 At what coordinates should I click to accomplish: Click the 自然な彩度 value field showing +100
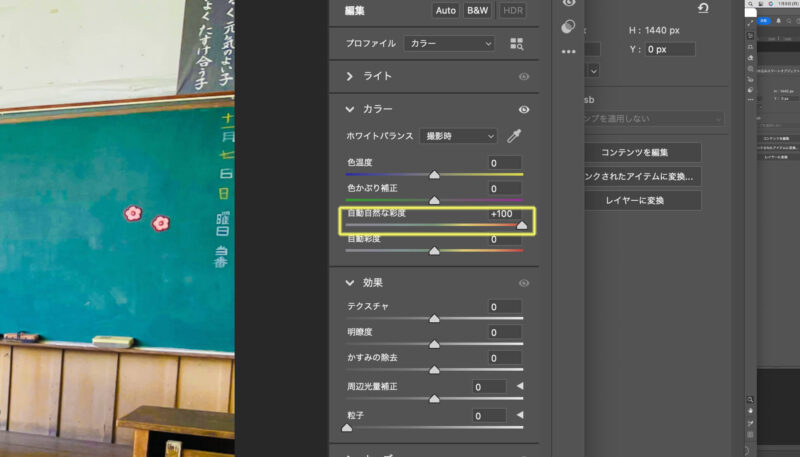click(505, 214)
